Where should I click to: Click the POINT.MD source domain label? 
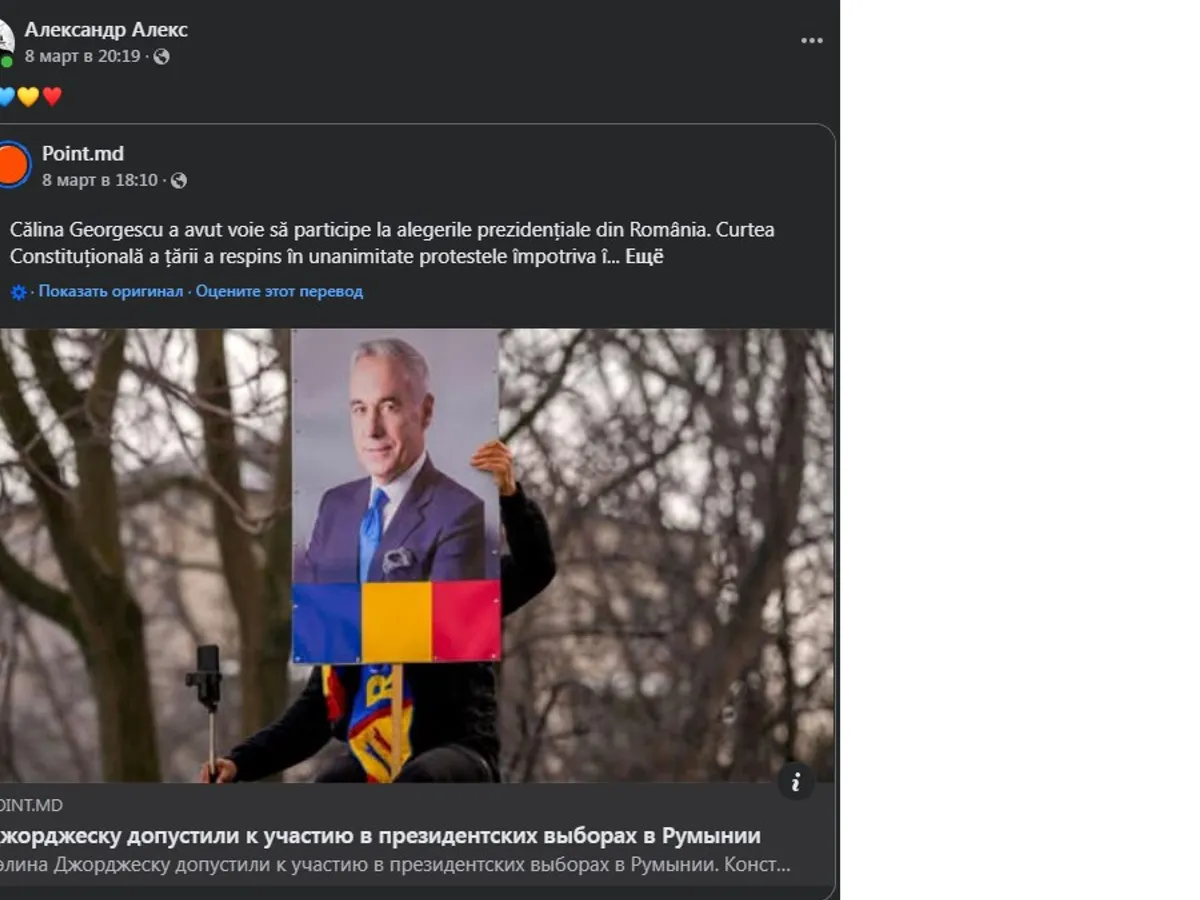pos(32,806)
